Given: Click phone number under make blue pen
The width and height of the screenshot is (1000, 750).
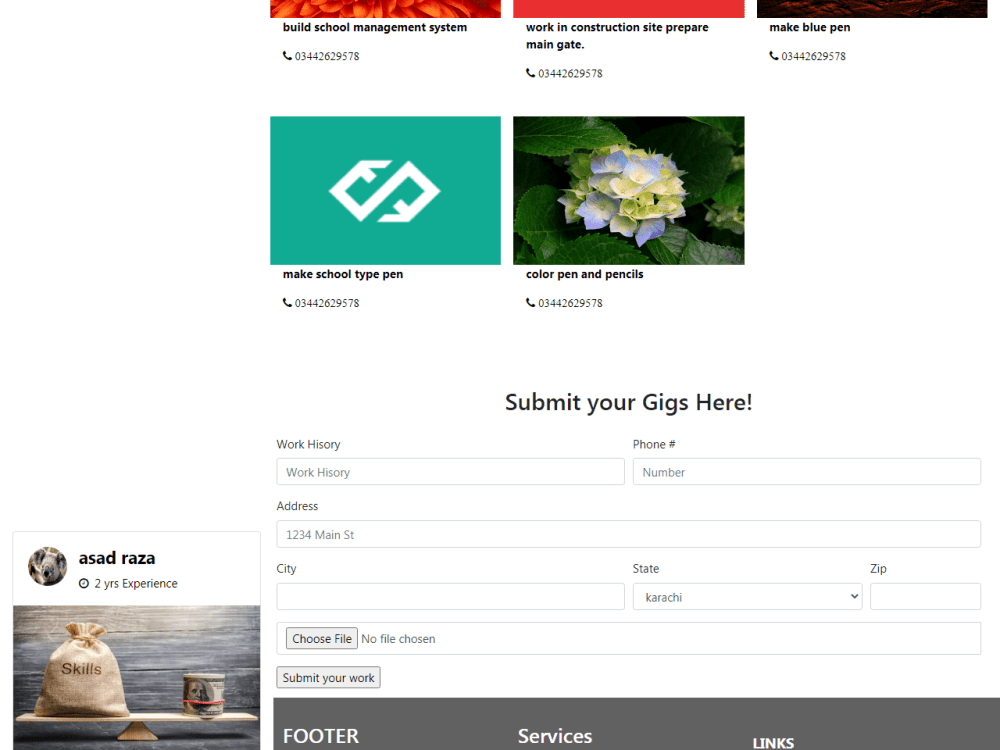Looking at the screenshot, I should click(813, 56).
